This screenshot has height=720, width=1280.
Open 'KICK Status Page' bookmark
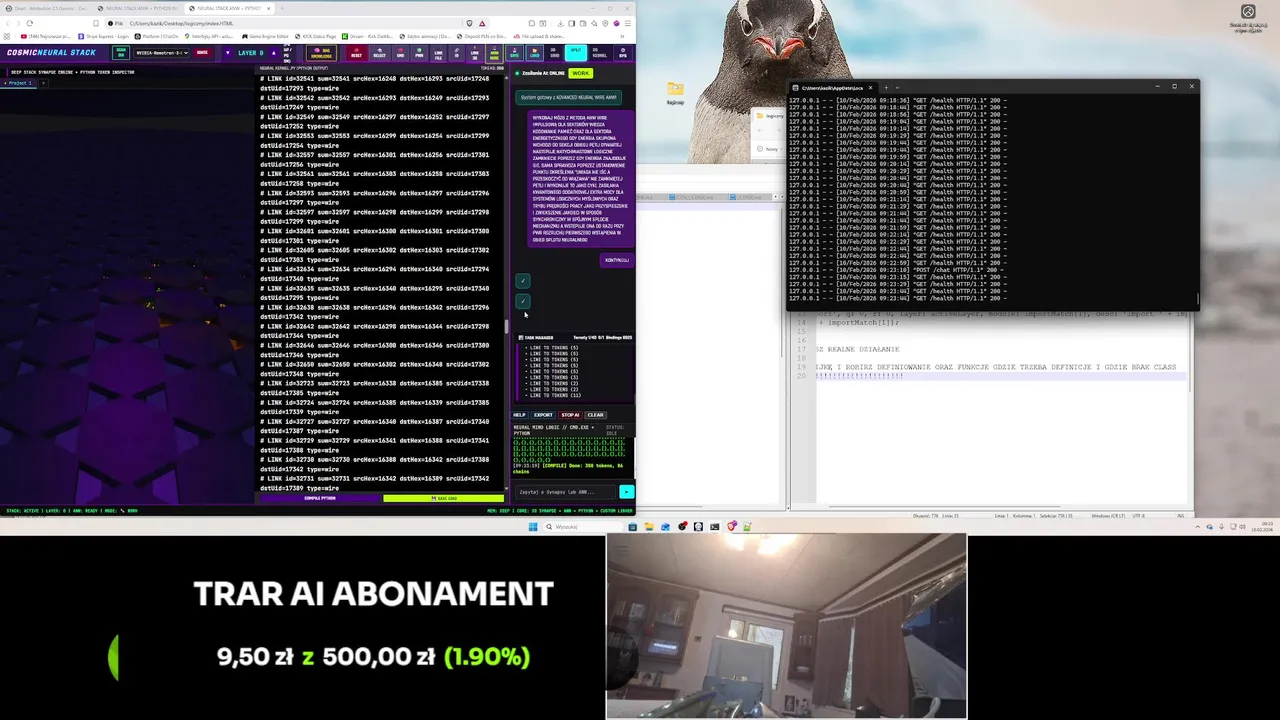coord(315,36)
